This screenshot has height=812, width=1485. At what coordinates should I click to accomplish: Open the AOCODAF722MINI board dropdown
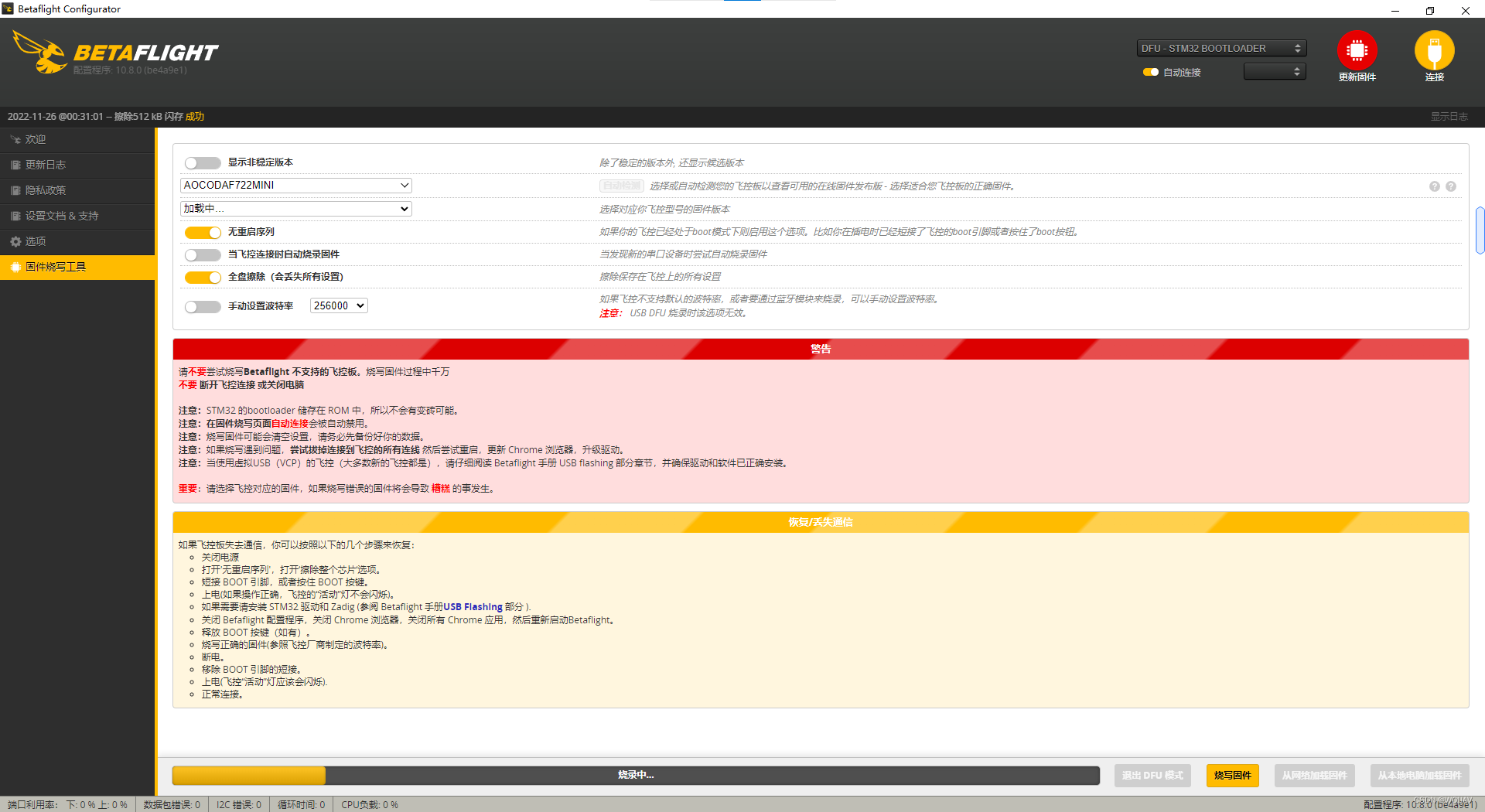295,186
